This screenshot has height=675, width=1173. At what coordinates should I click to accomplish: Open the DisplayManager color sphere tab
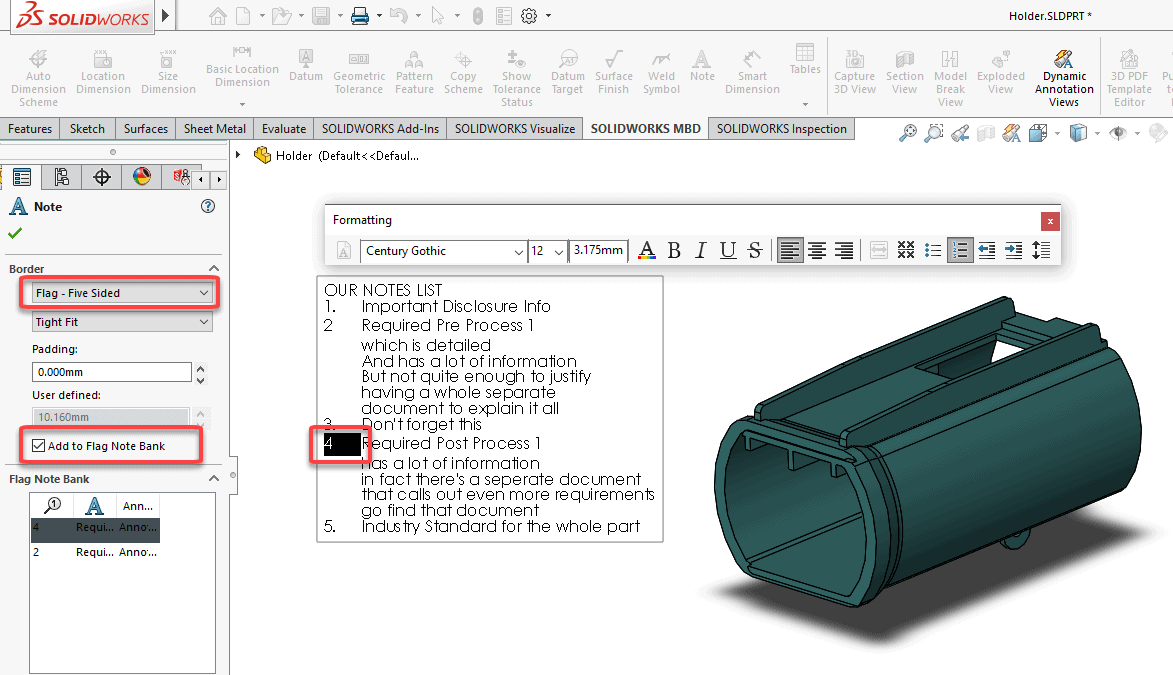click(141, 177)
